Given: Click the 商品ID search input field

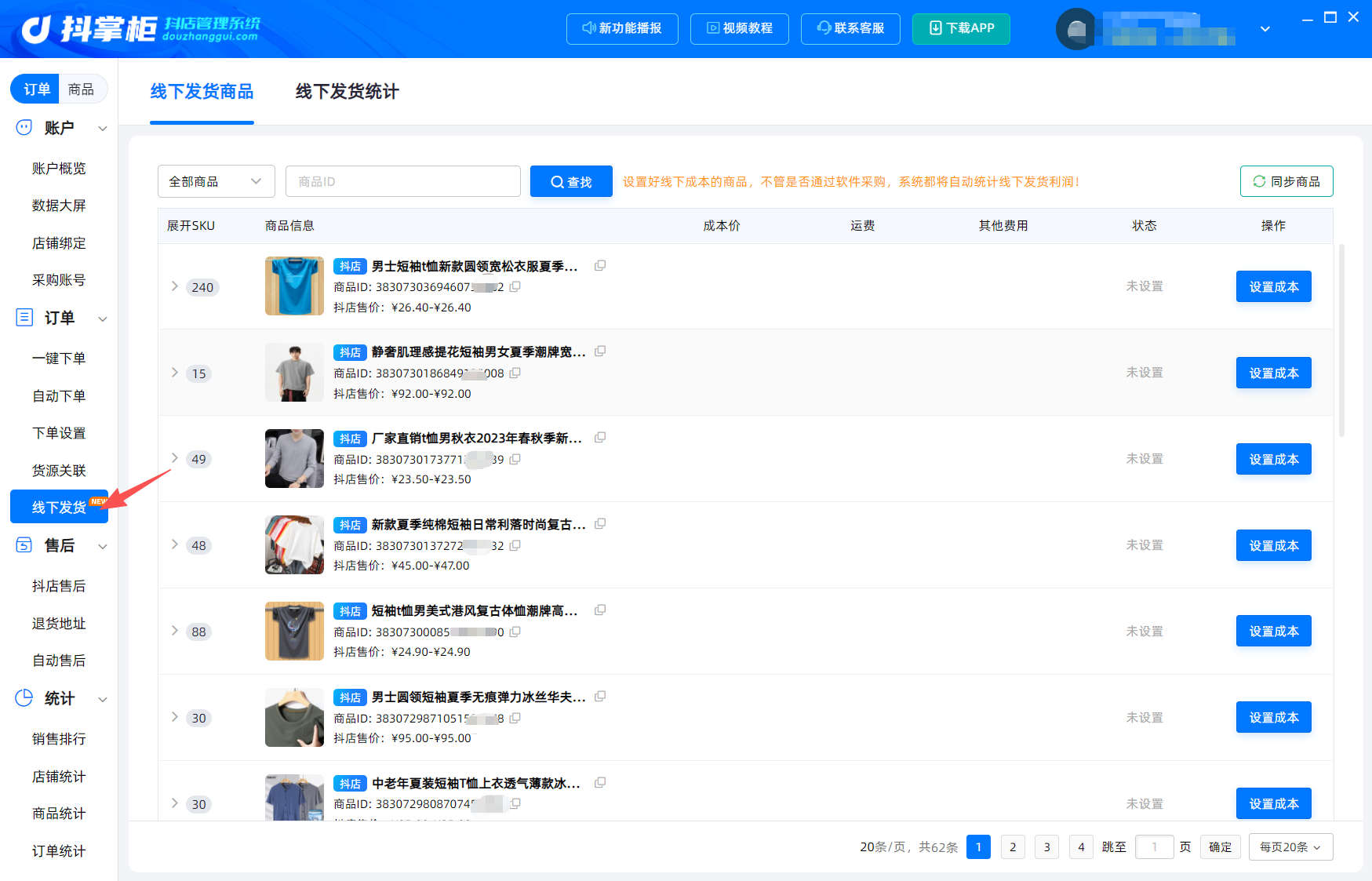Looking at the screenshot, I should pos(402,181).
